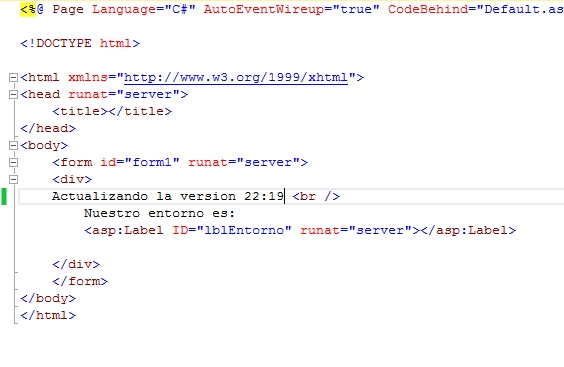Click the highlighted <% directive opening marker
Screen dimensions: 564x367
[x=28, y=9]
